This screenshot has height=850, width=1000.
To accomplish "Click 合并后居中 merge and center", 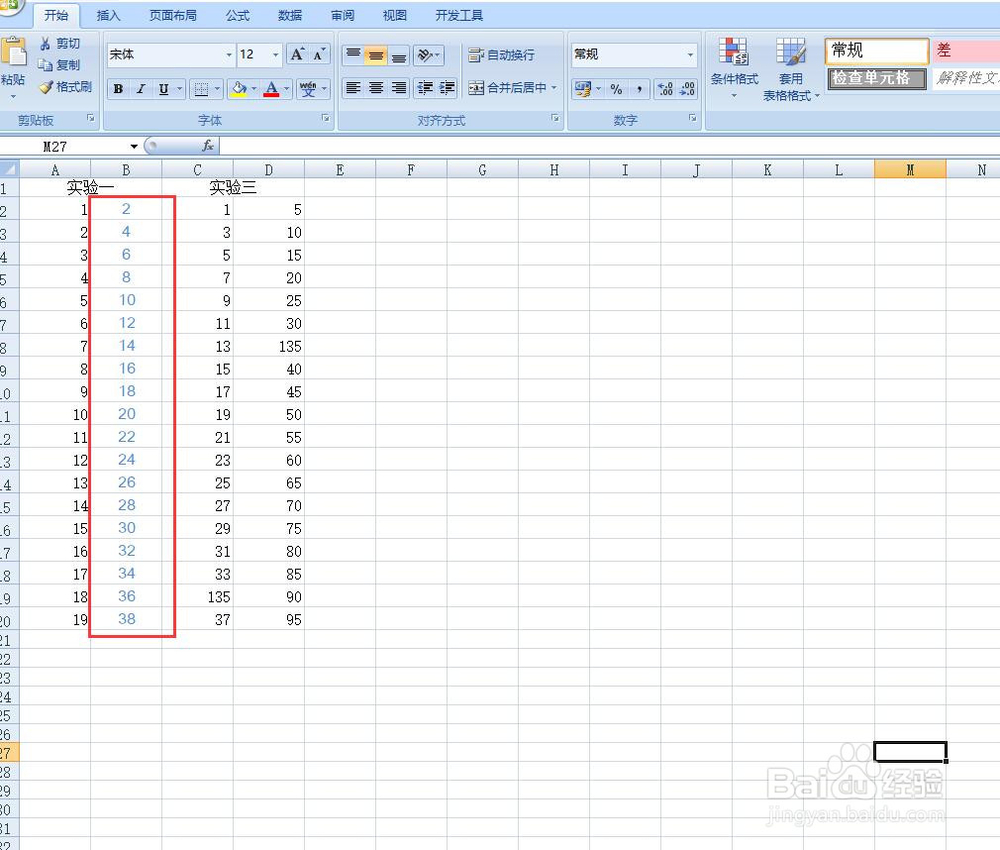I will [x=508, y=87].
